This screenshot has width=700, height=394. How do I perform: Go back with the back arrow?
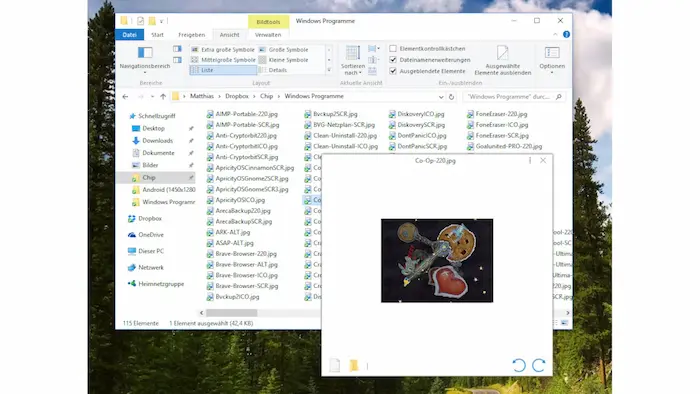[x=125, y=96]
